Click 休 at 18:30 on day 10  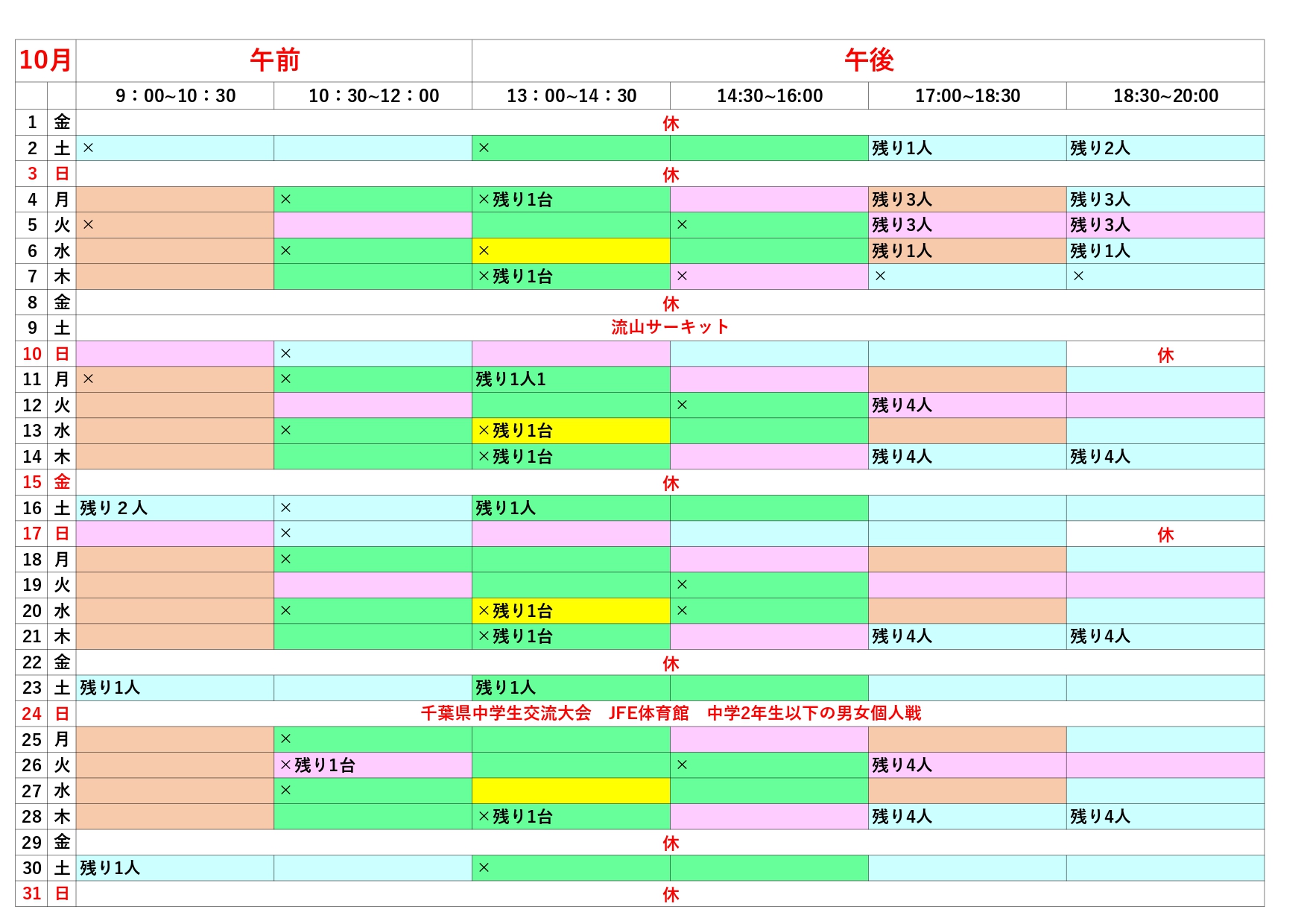click(1165, 355)
